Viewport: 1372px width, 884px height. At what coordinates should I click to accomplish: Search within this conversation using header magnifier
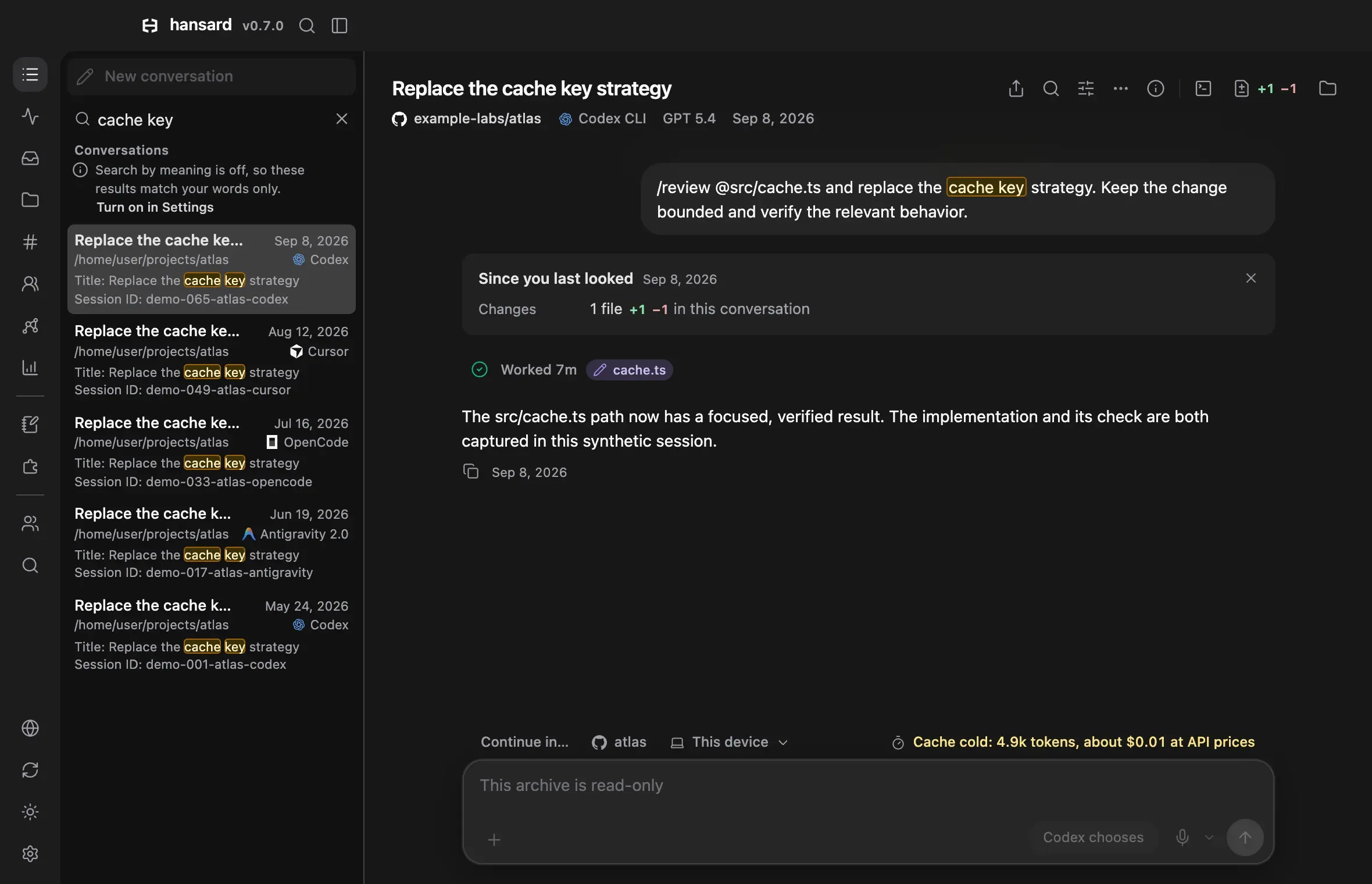click(x=1051, y=88)
